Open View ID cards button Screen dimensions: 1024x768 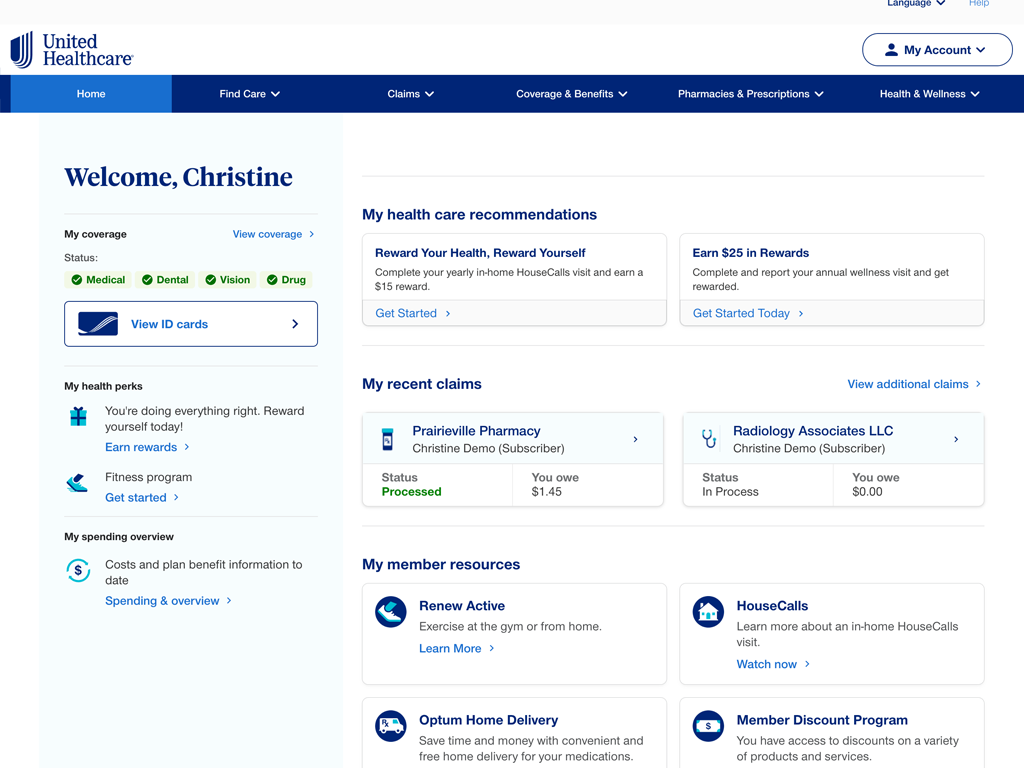pos(191,324)
